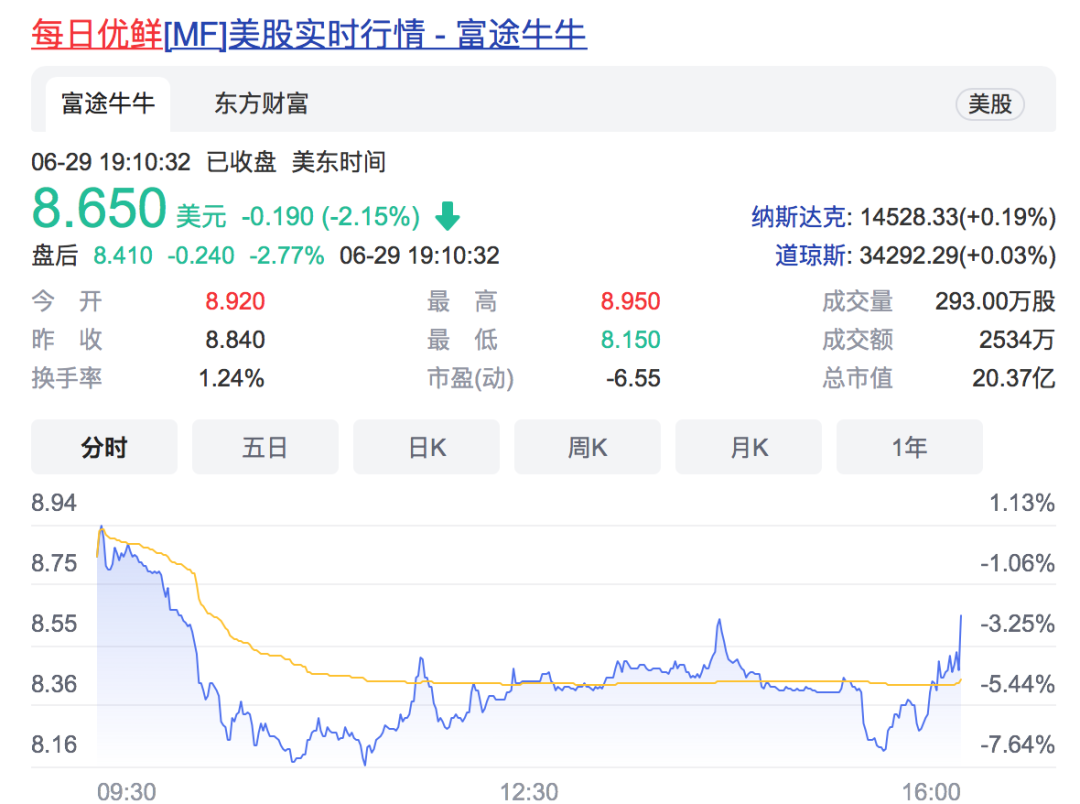Select the 周K chart tab

[588, 446]
